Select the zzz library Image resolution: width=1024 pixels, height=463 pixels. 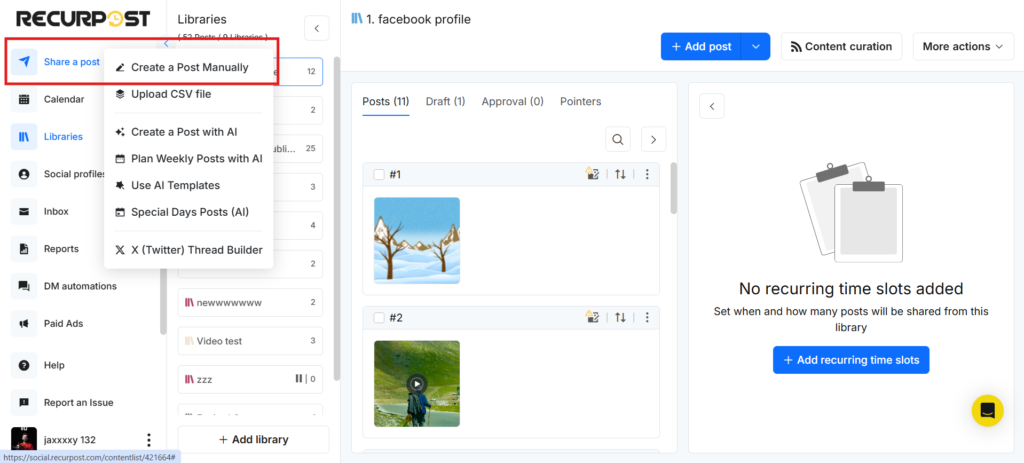click(250, 379)
